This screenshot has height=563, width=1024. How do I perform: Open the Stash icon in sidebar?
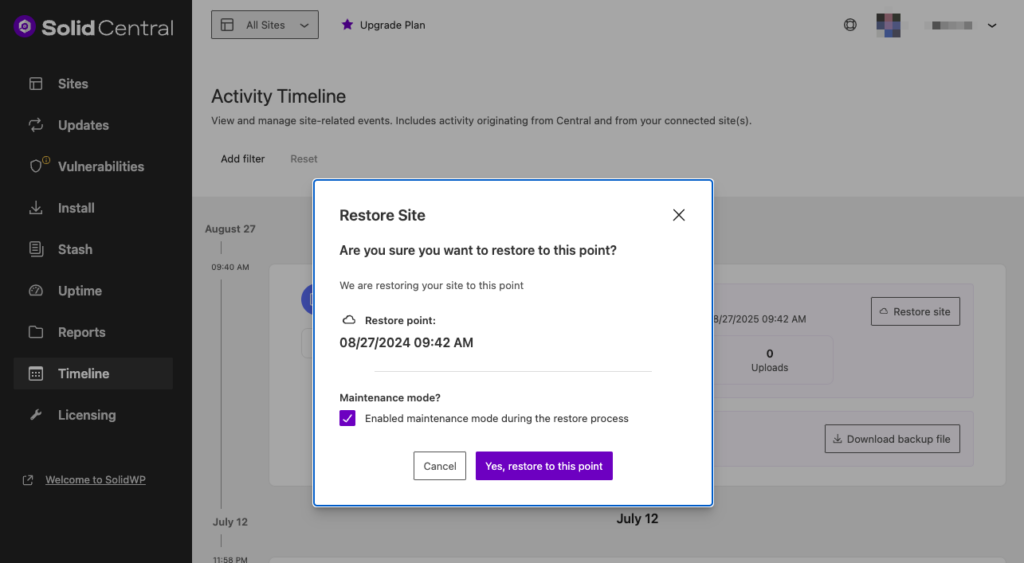click(x=36, y=249)
